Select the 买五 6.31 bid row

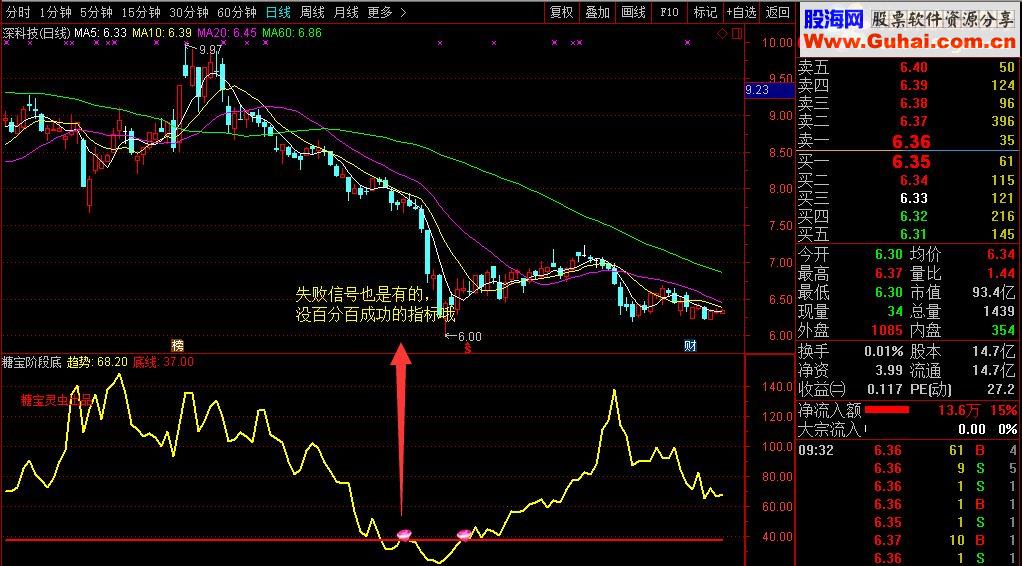[908, 234]
